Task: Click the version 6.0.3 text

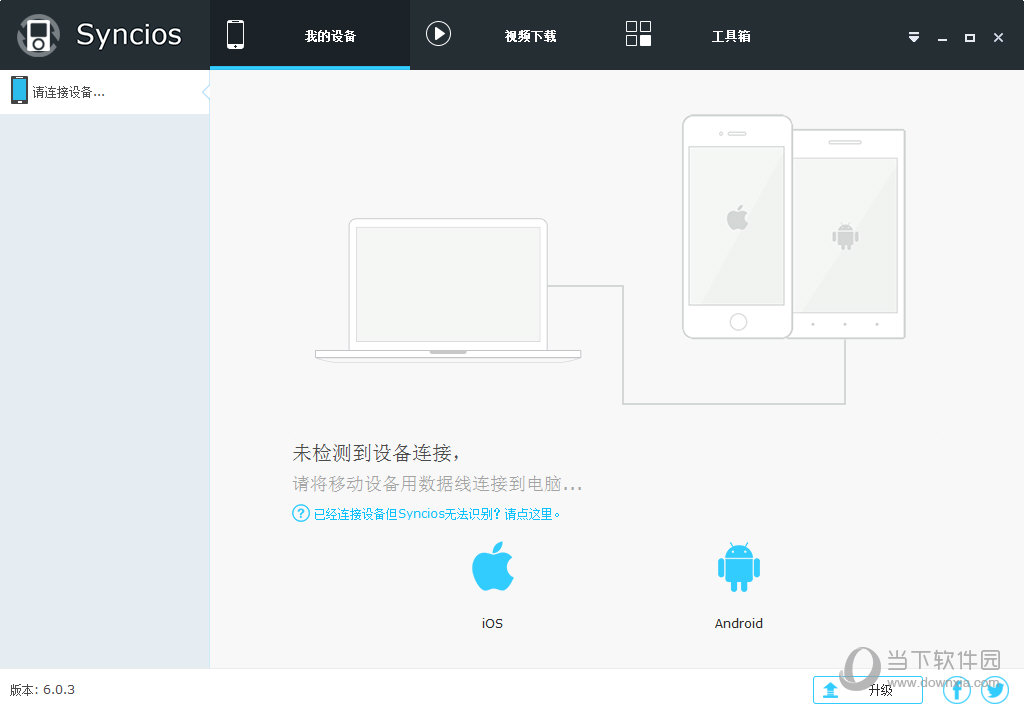Action: 42,690
